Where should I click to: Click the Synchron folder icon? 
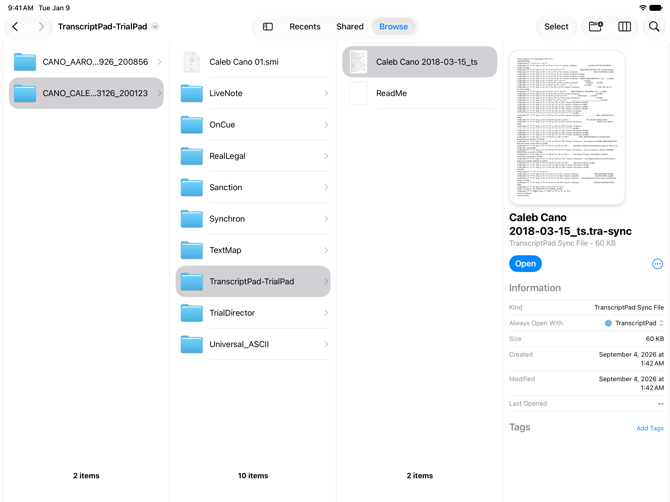191,219
